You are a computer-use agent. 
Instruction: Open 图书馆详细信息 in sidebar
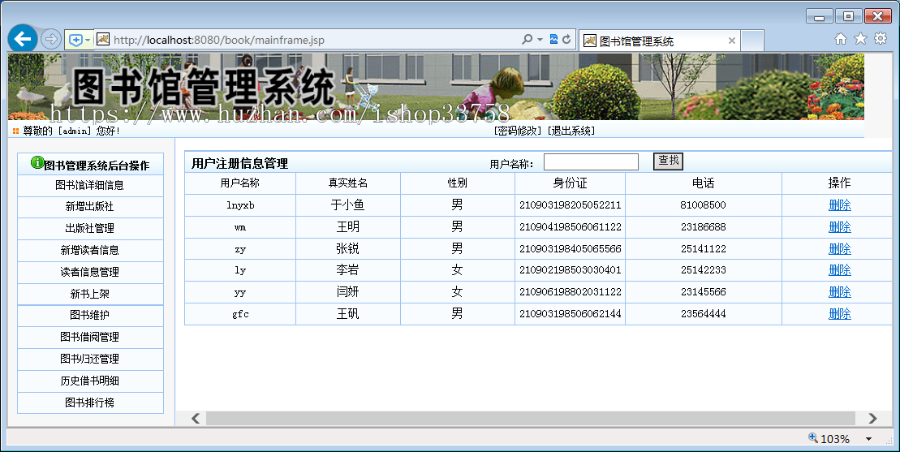click(90, 185)
